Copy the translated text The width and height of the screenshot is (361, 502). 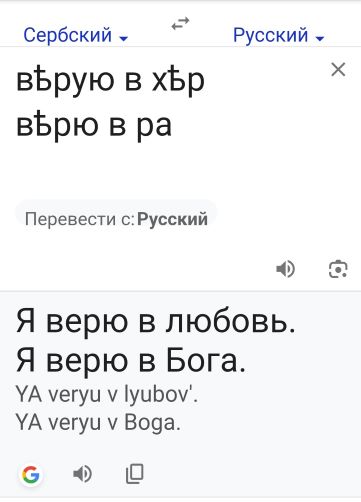[x=135, y=474]
